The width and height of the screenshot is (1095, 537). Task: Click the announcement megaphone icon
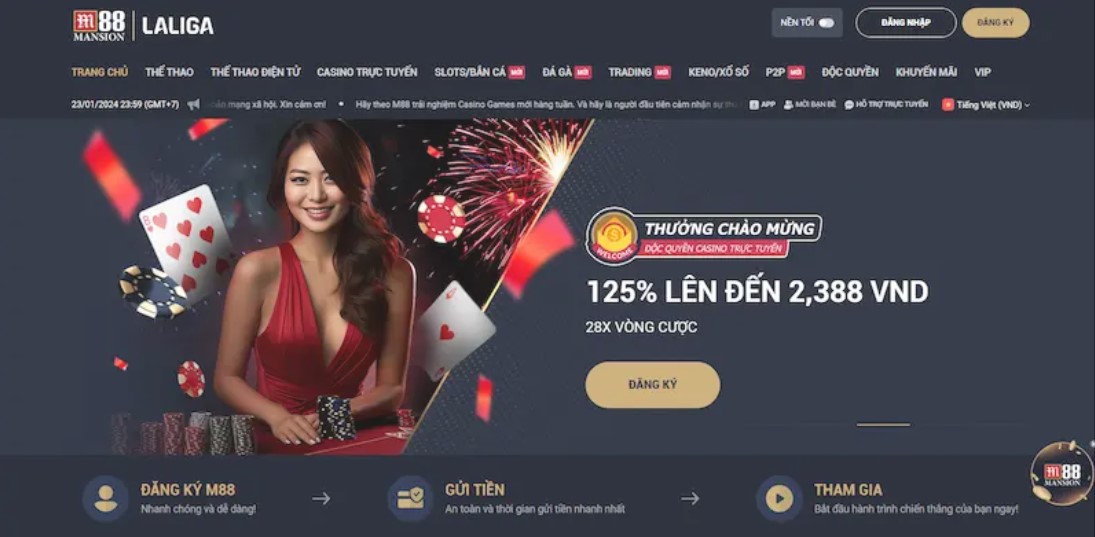193,105
